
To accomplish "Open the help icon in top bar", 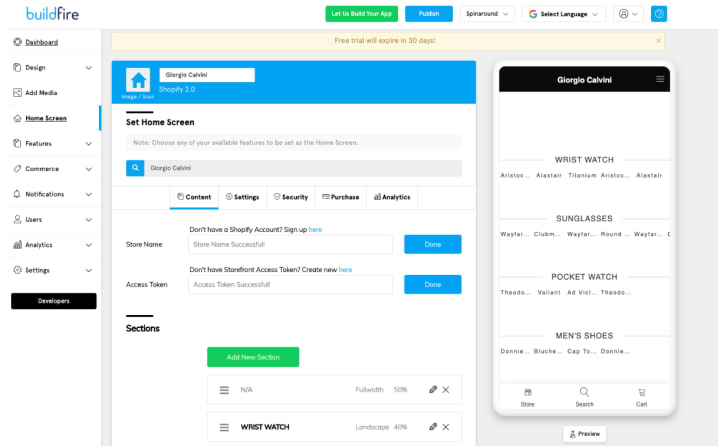I will pyautogui.click(x=659, y=14).
